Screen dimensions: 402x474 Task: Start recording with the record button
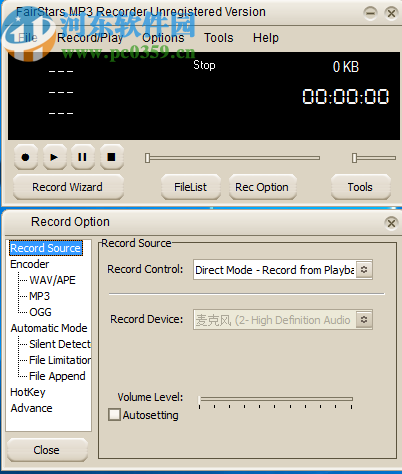25,157
